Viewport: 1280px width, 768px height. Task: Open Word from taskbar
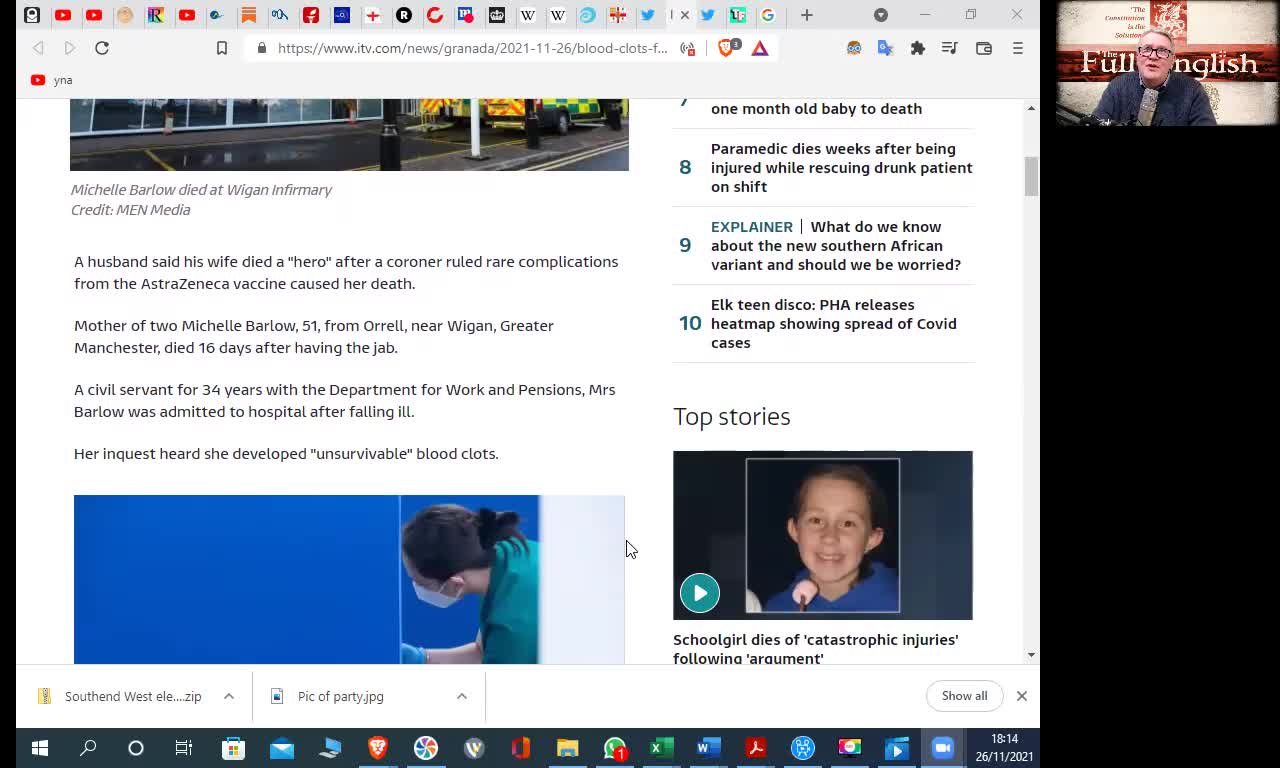tap(708, 748)
